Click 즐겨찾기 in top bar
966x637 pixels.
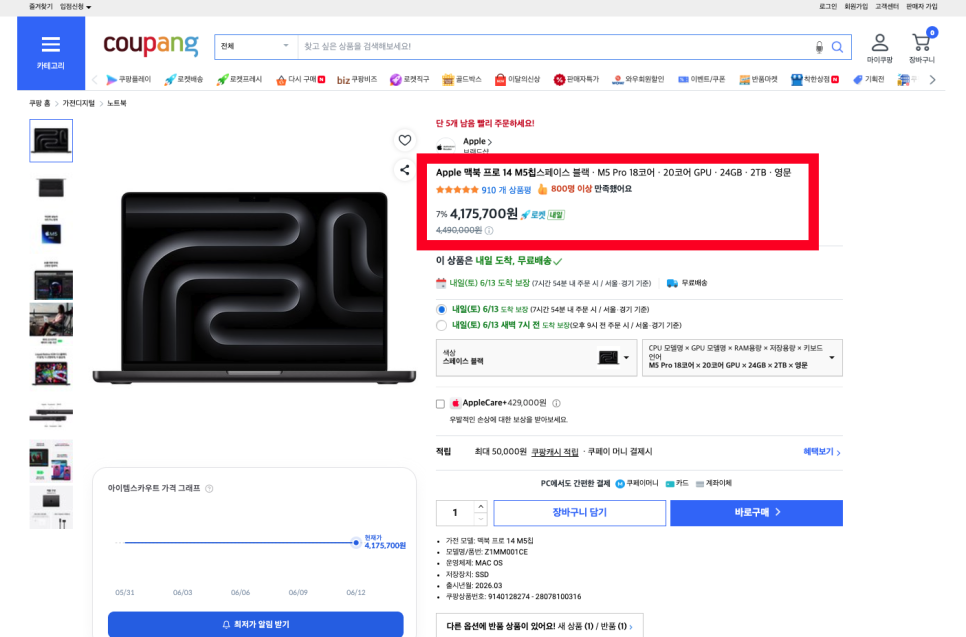click(x=41, y=7)
